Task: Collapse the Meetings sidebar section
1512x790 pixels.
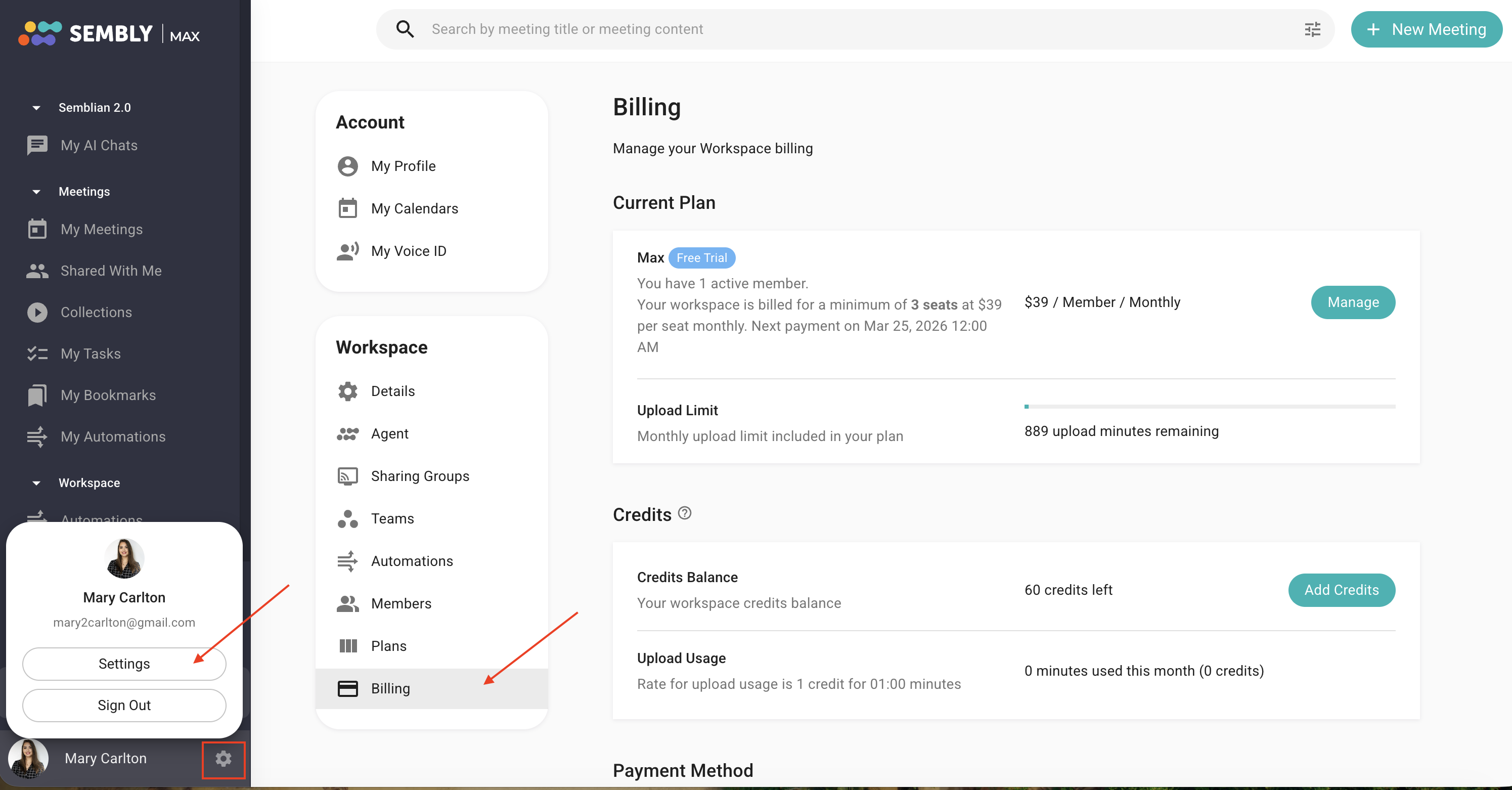Action: [36, 192]
